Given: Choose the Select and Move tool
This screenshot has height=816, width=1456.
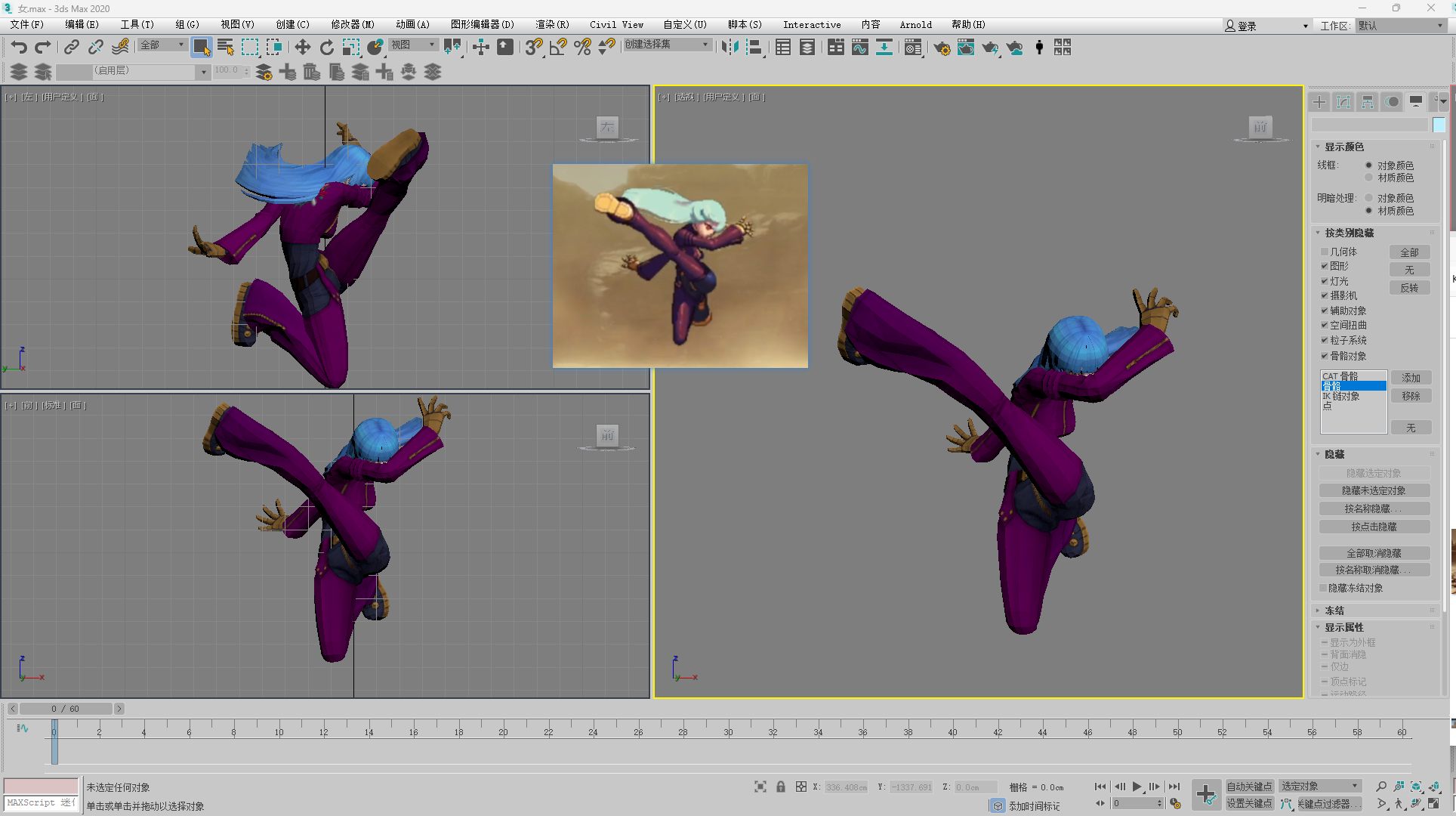Looking at the screenshot, I should coord(302,48).
